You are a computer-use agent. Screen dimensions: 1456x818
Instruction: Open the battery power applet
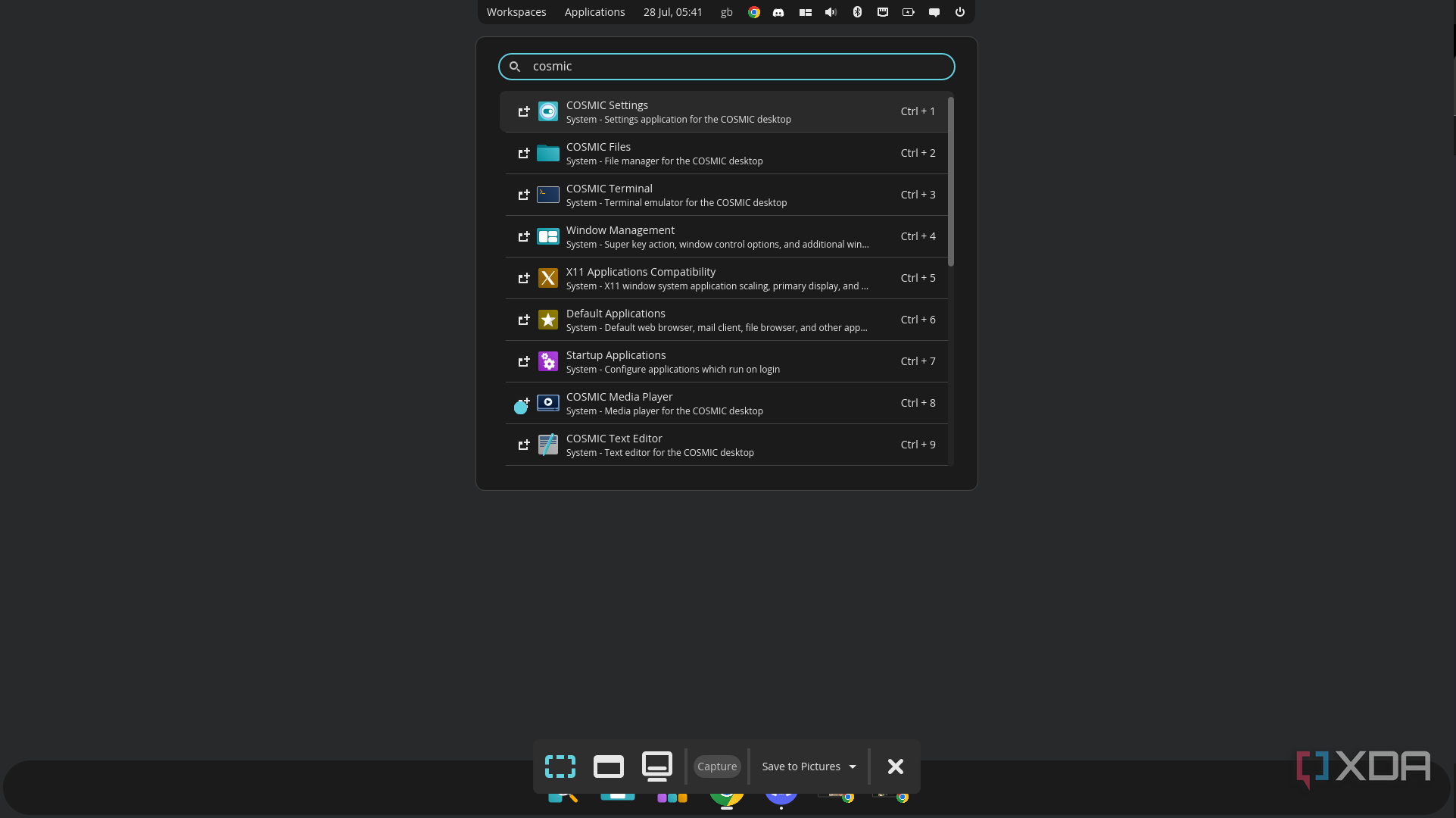coord(909,12)
